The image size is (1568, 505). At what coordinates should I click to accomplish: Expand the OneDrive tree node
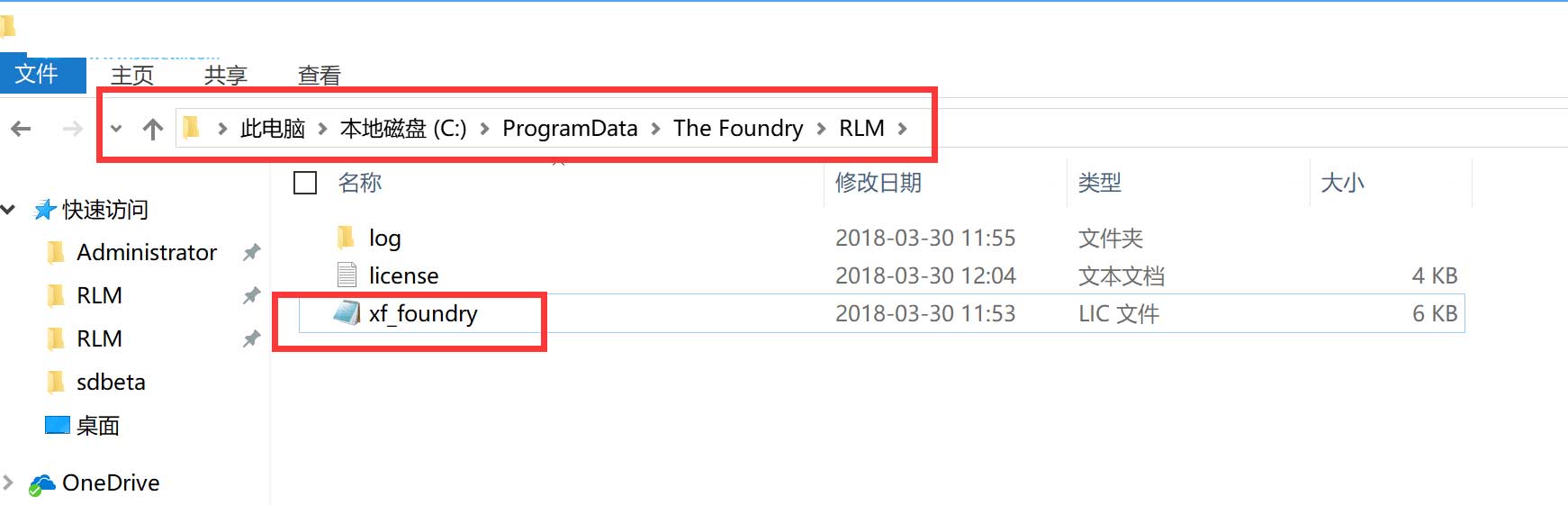[8, 482]
